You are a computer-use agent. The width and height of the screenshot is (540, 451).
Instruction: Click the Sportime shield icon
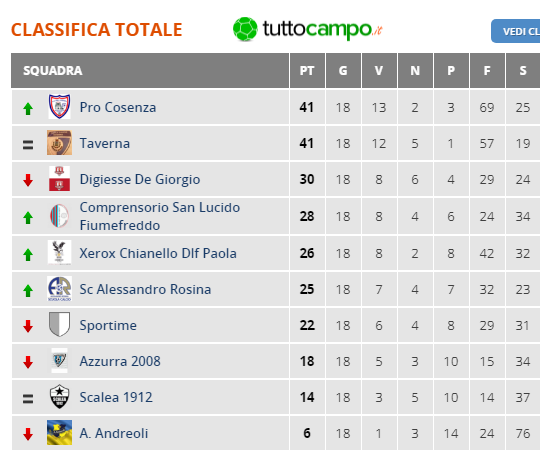coord(59,324)
